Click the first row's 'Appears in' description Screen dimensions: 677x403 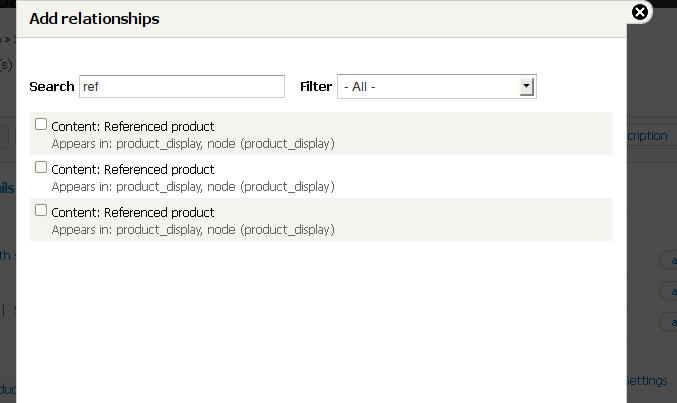point(192,143)
